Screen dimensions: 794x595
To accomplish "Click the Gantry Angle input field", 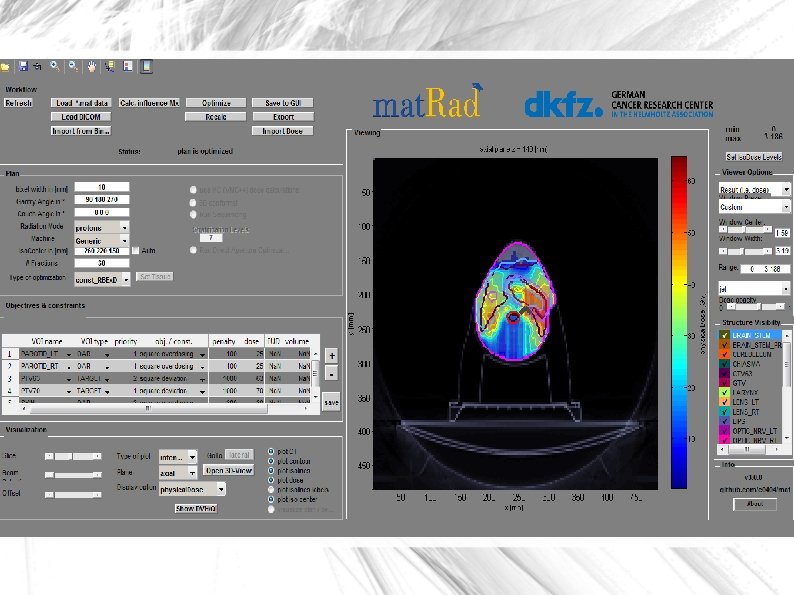I will pyautogui.click(x=102, y=200).
